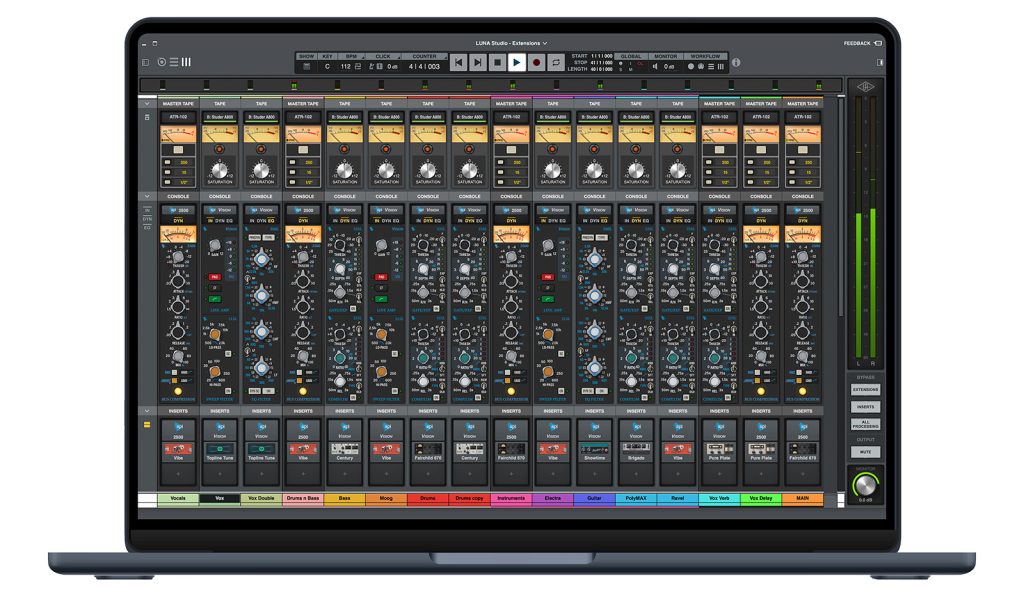Click the counter display 4|4|003

424,67
